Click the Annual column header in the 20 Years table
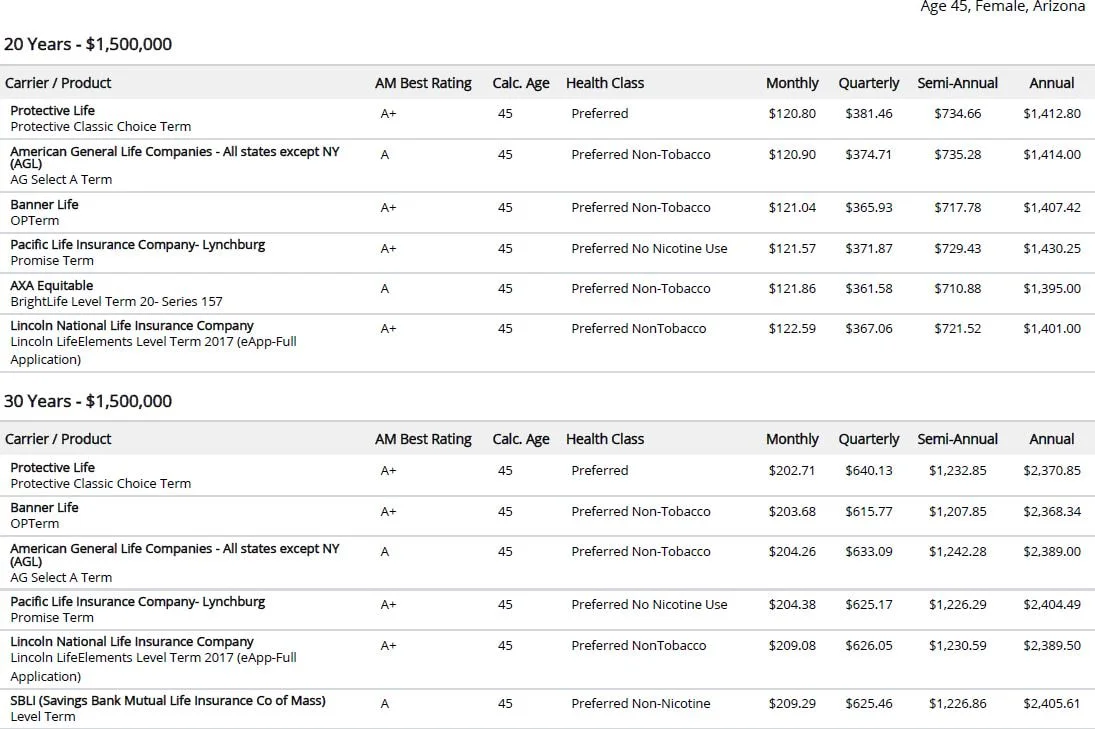 1052,83
